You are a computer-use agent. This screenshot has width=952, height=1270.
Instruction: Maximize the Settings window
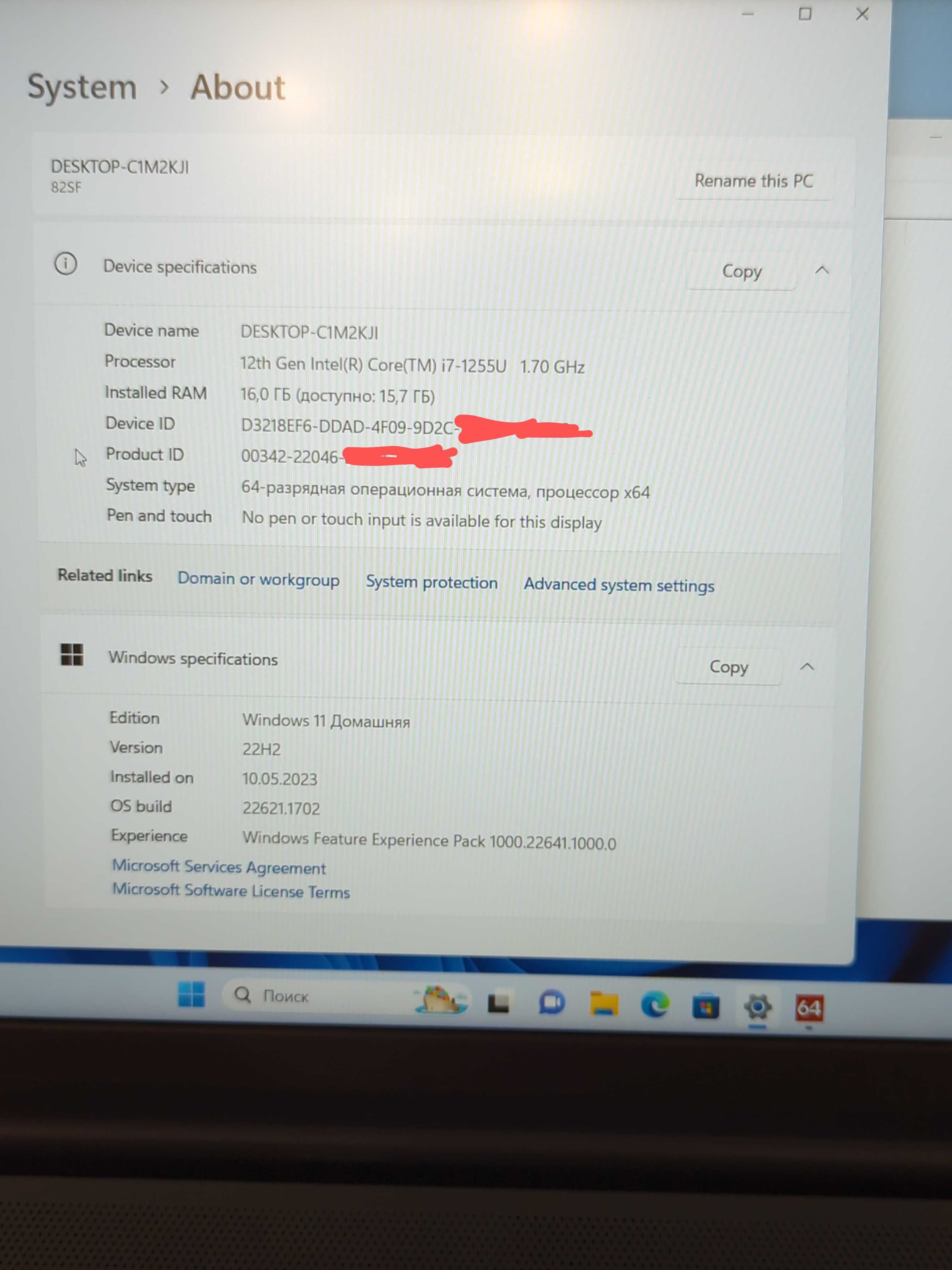[x=805, y=14]
